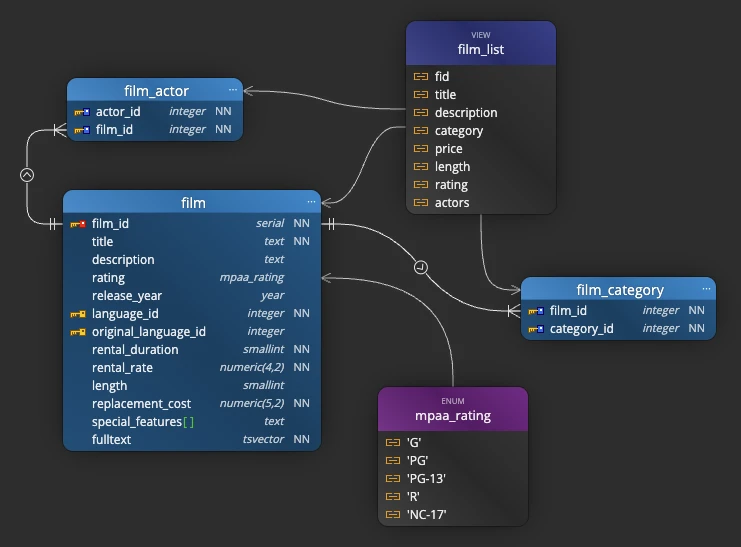
Task: Click the key icon for category_id
Action: click(536, 329)
